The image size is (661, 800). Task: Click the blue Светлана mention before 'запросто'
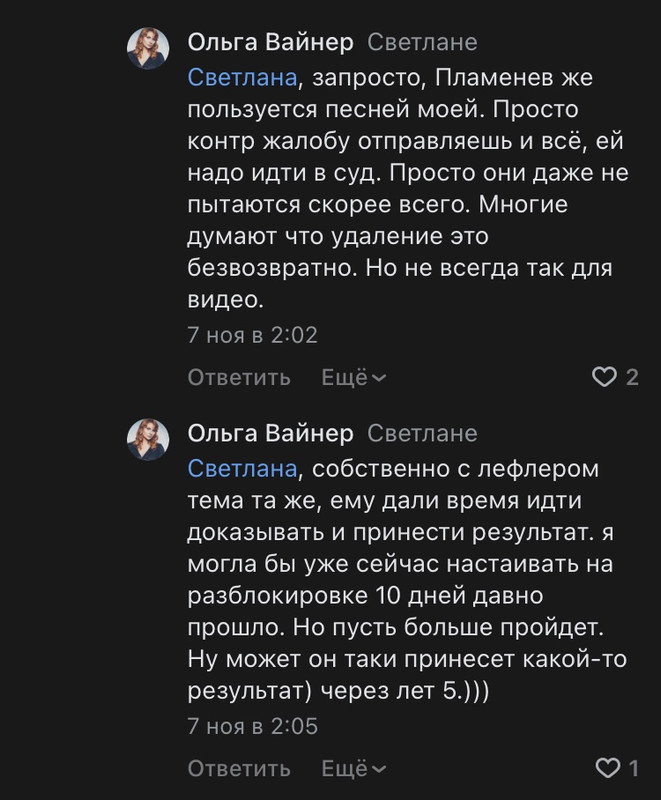pyautogui.click(x=243, y=76)
